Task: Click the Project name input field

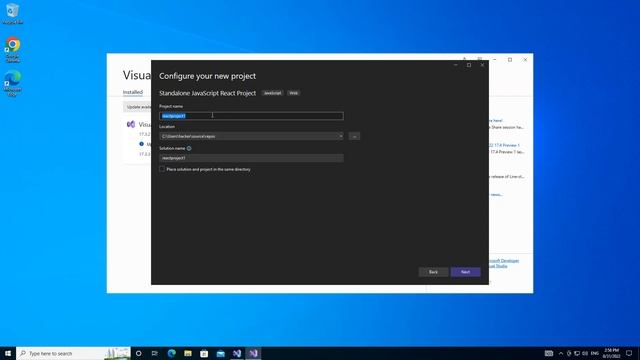Action: [x=251, y=116]
